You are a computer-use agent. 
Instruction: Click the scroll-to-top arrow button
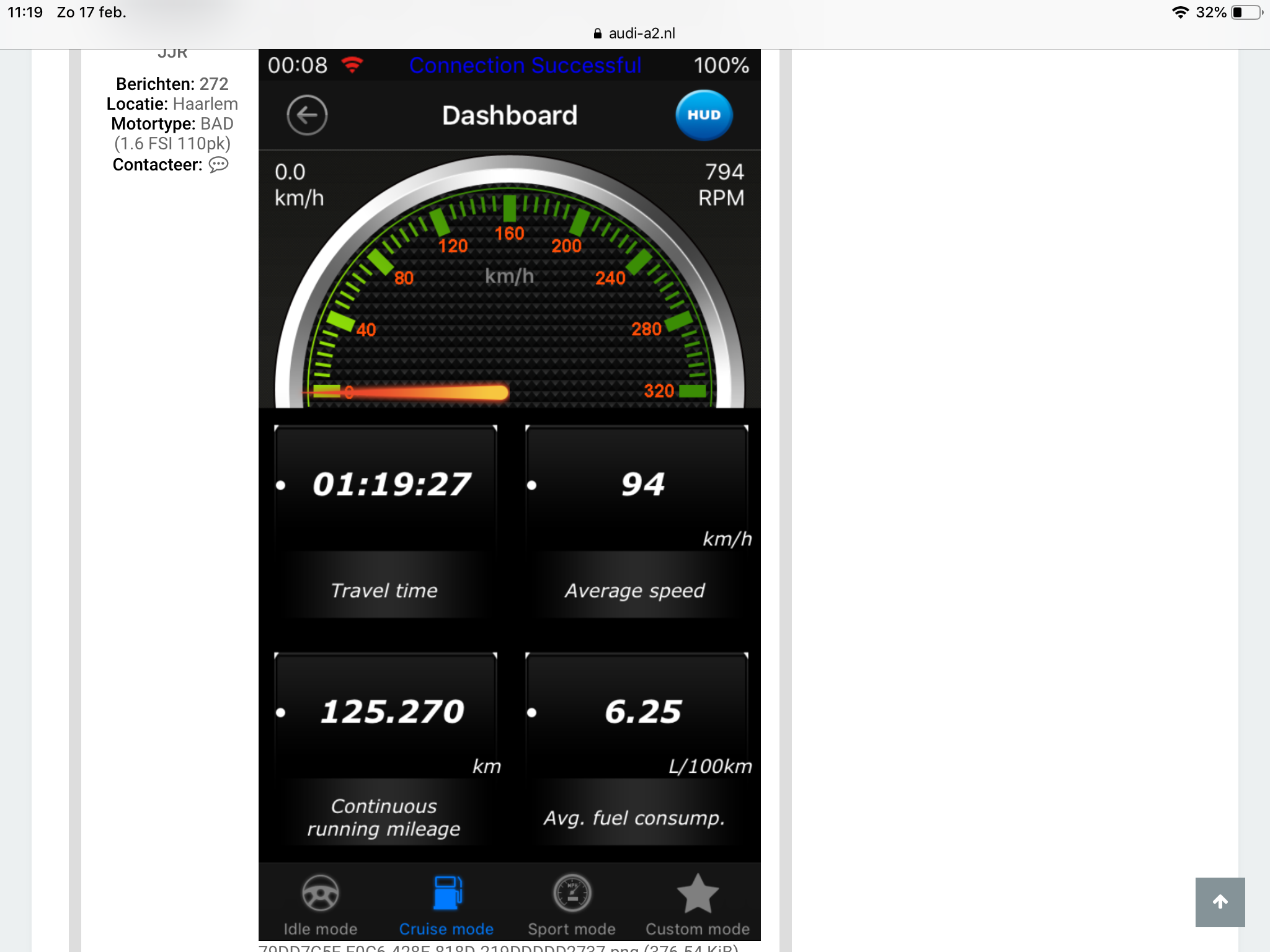[x=1220, y=902]
